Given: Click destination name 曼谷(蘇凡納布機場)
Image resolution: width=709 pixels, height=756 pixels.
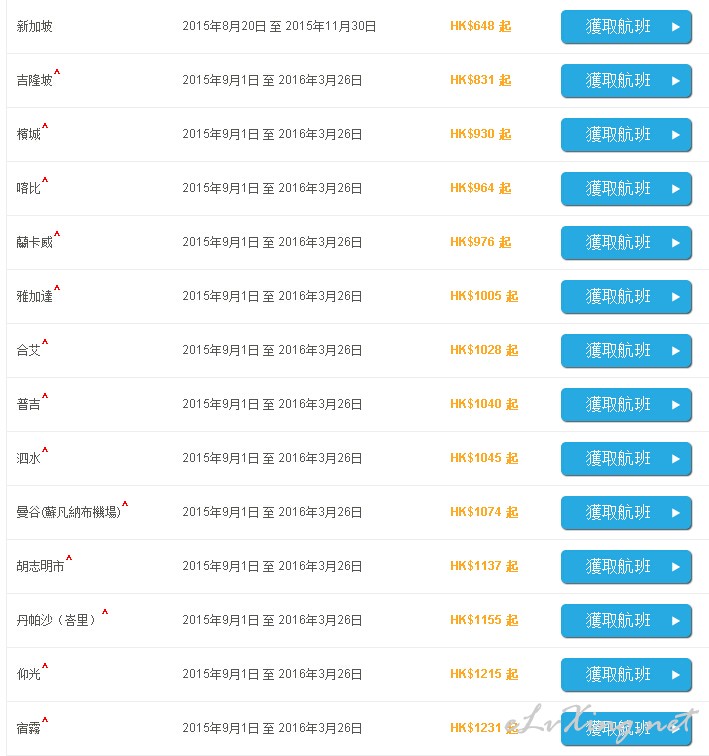Looking at the screenshot, I should point(68,512).
